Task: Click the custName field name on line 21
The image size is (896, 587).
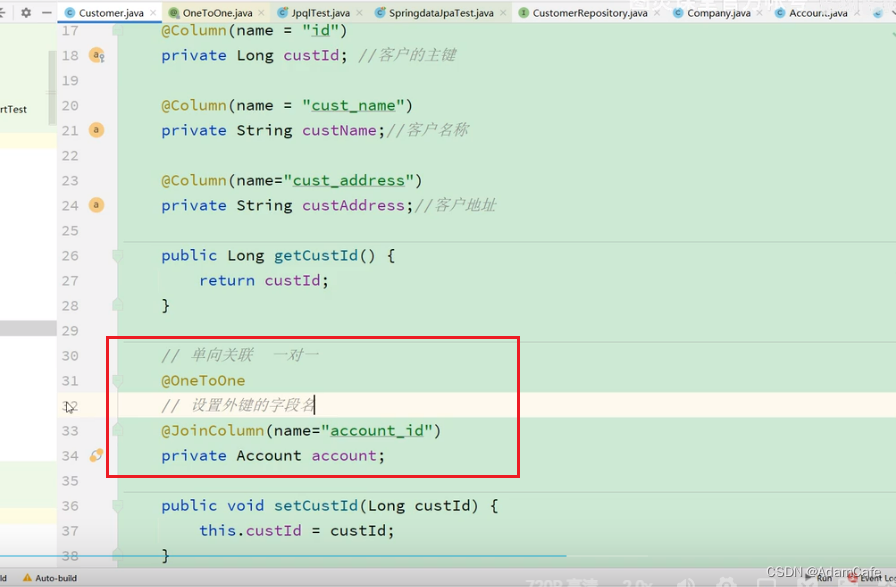Action: click(x=339, y=131)
